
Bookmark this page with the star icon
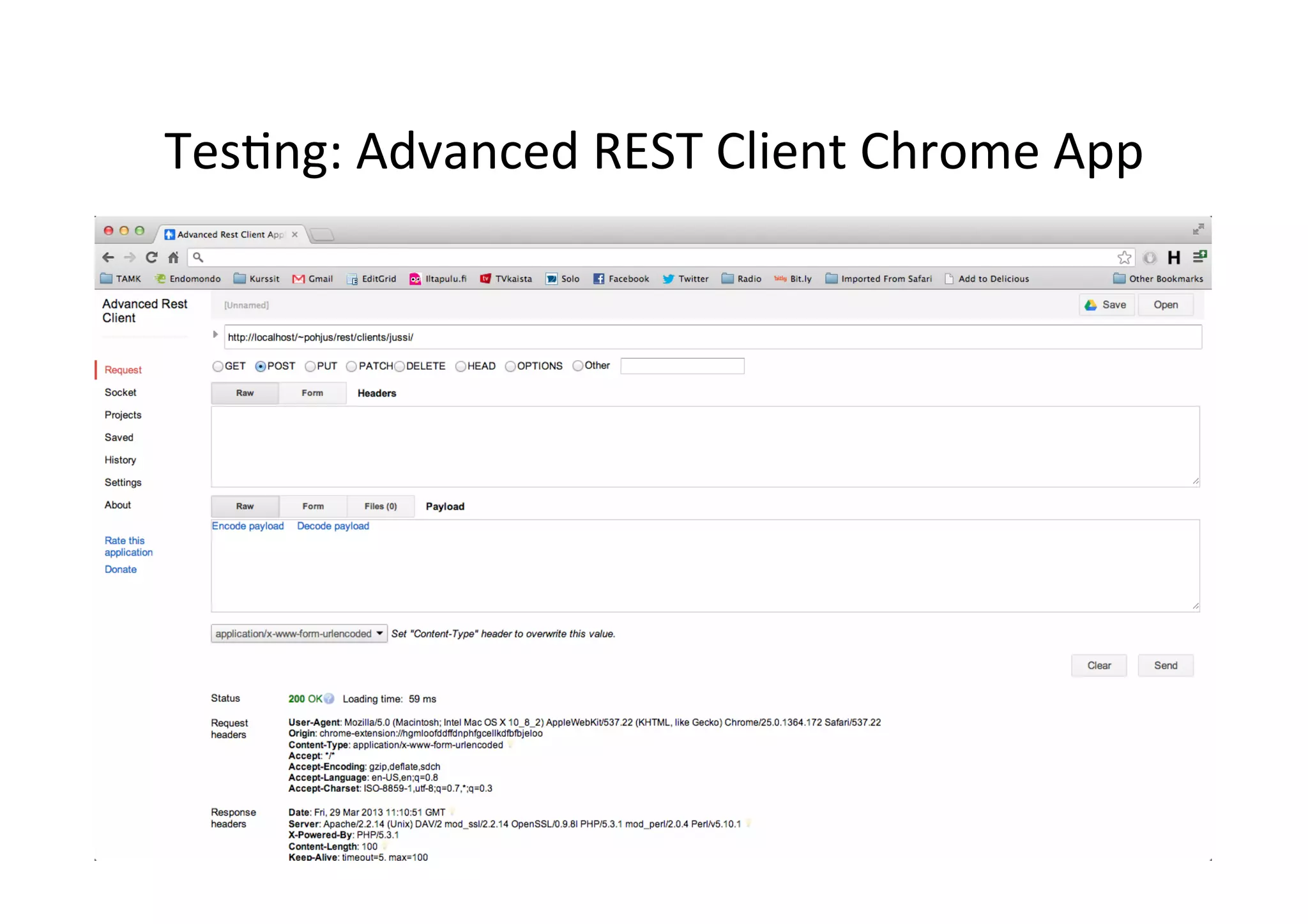click(1124, 257)
